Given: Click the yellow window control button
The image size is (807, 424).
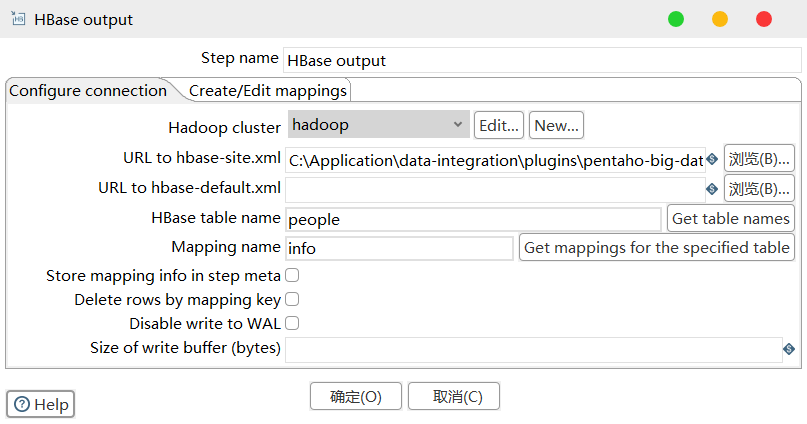Looking at the screenshot, I should 720,19.
